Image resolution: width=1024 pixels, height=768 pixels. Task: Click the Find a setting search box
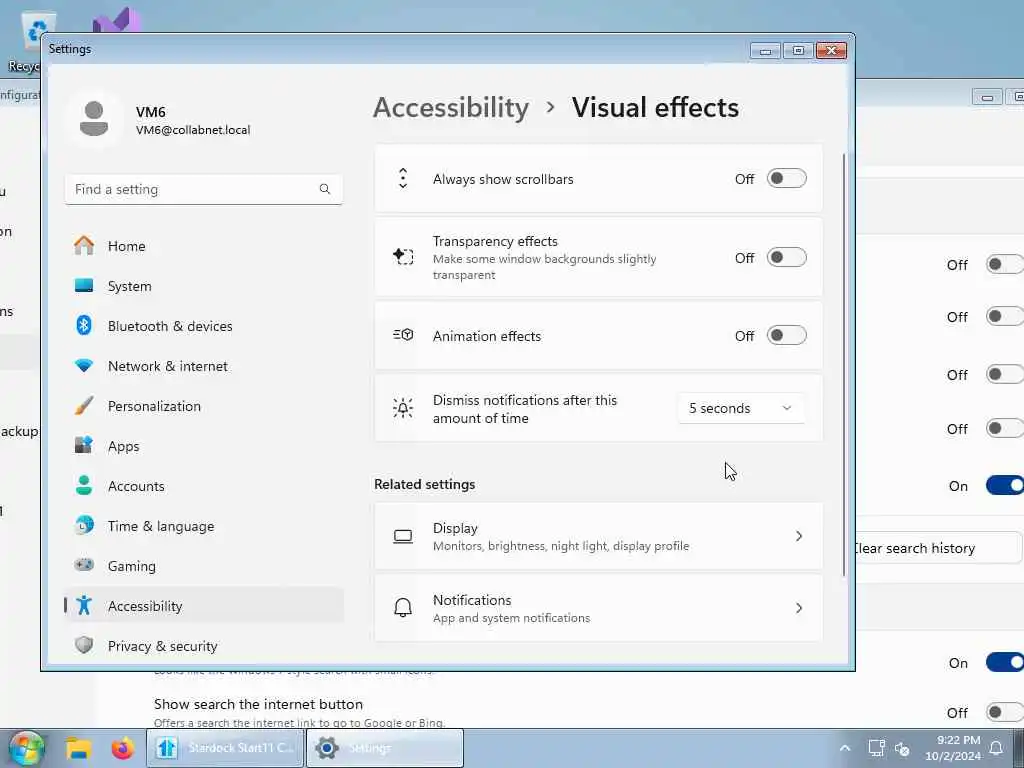(204, 189)
